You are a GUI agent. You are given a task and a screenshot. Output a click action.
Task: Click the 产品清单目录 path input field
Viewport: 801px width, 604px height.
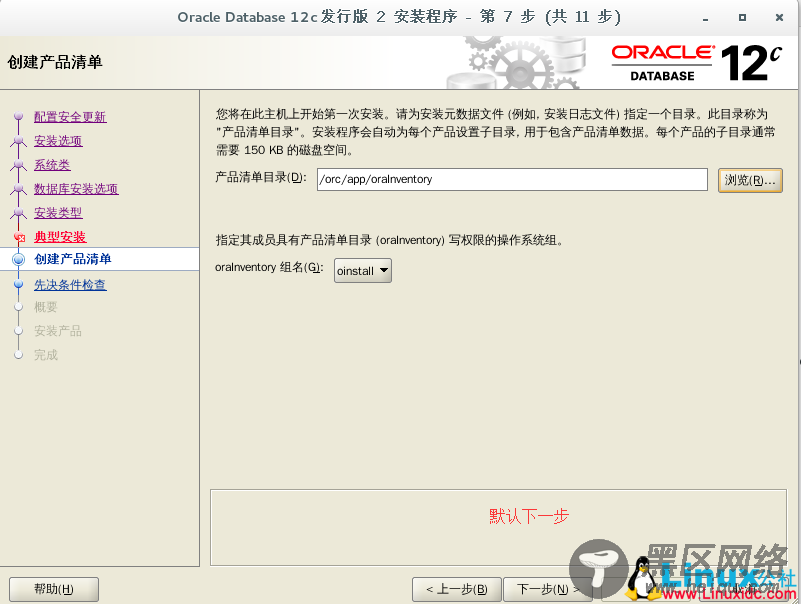(x=512, y=179)
